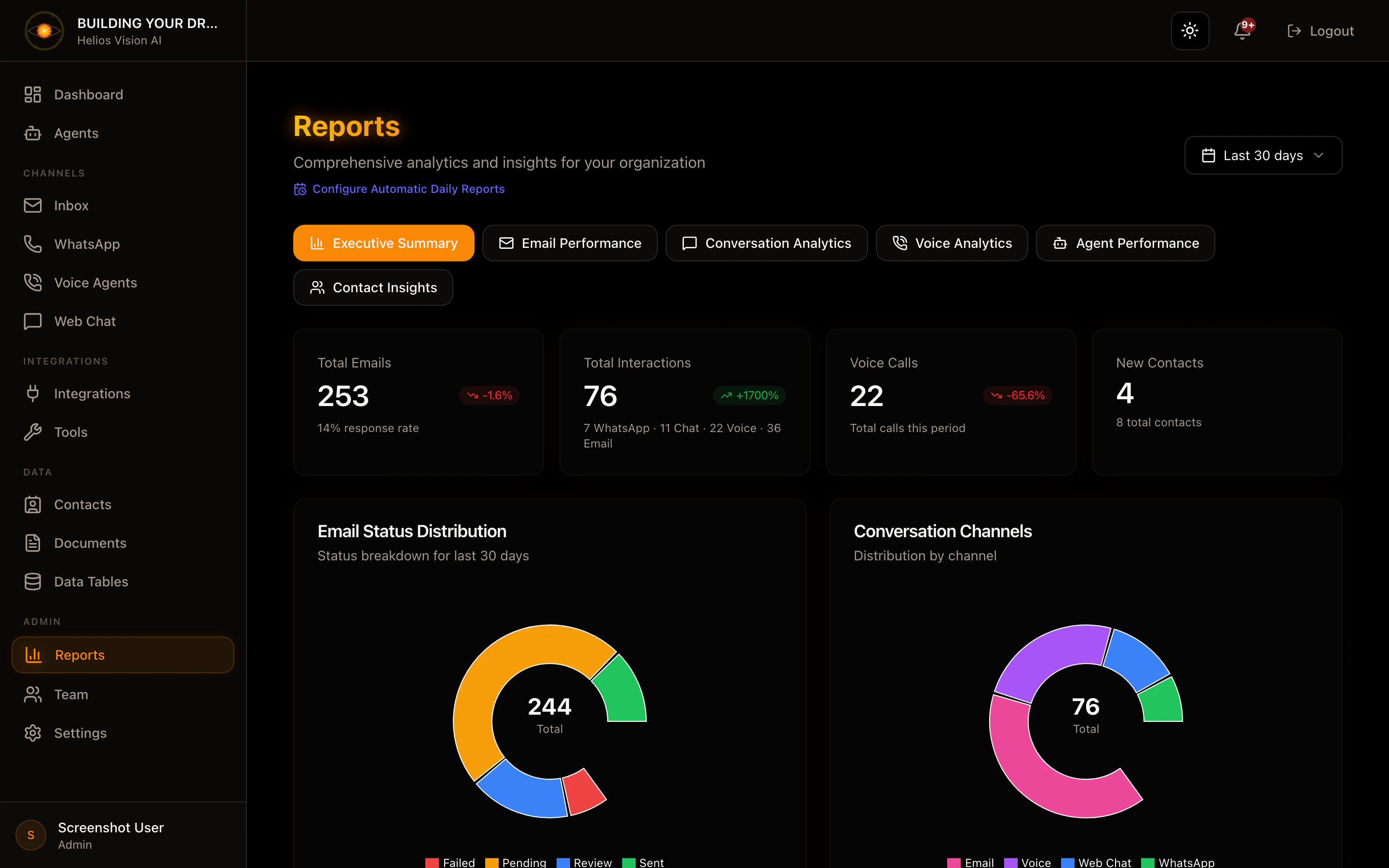Open the Tools section
Viewport: 1389px width, 868px height.
tap(71, 432)
